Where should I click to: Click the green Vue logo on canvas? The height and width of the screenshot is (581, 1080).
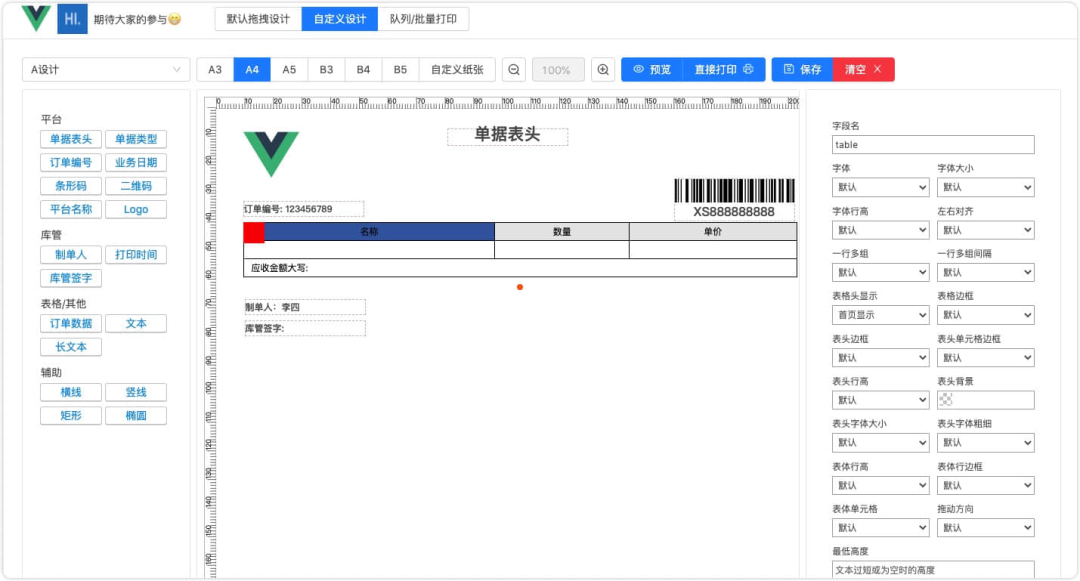(x=271, y=154)
